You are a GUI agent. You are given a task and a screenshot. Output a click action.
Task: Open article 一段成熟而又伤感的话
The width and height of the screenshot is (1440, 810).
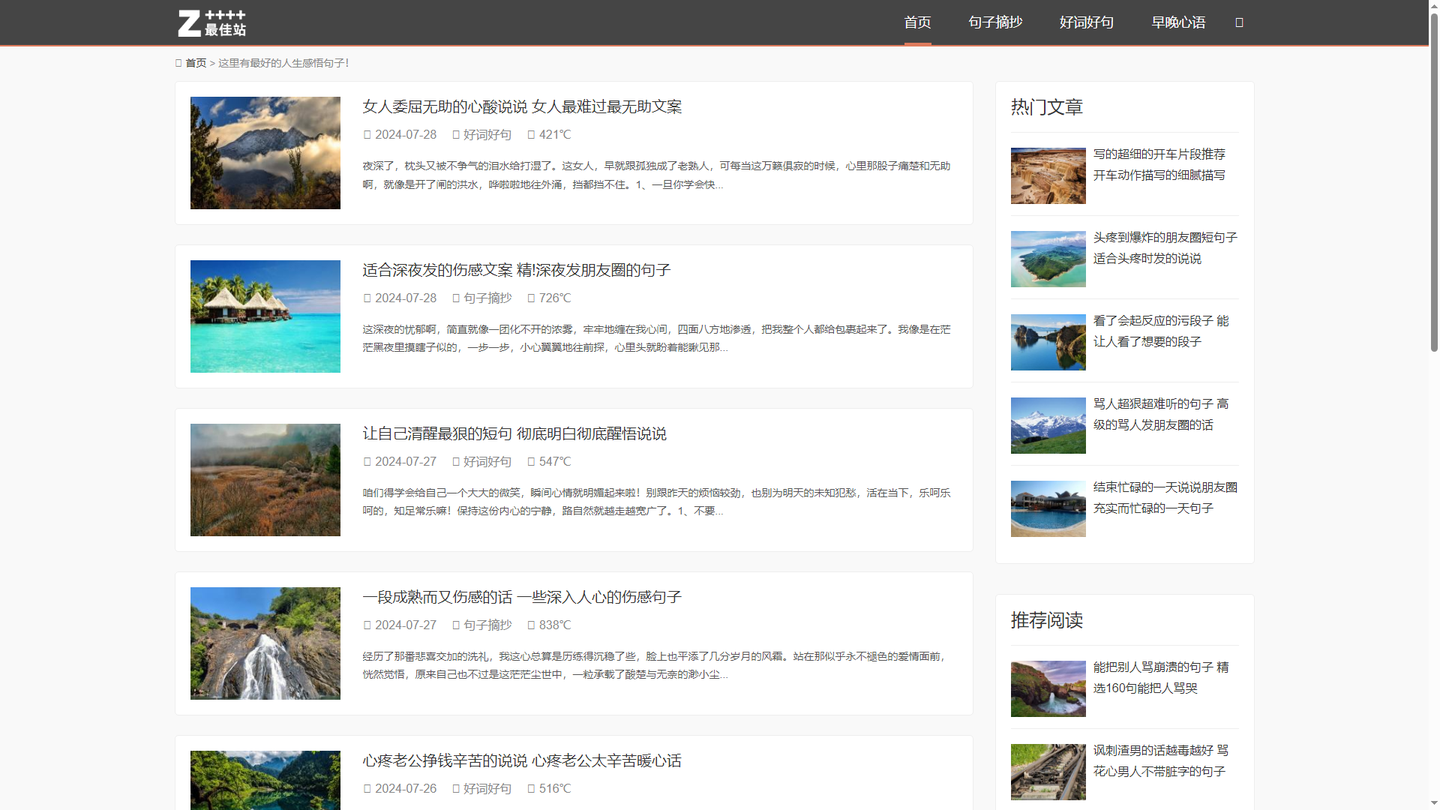click(522, 597)
